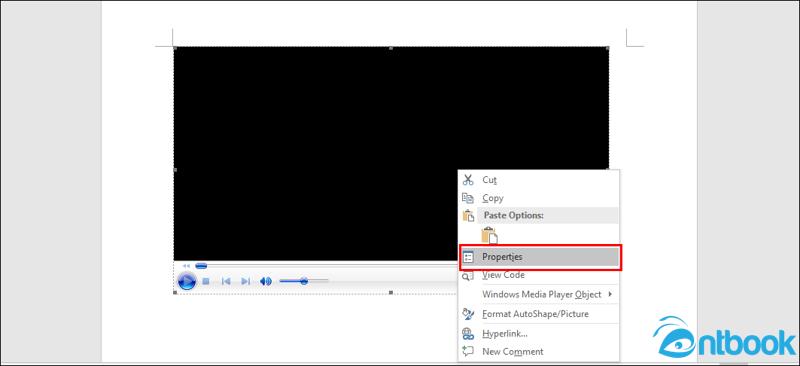Click the Copy pages icon
This screenshot has width=800, height=366.
(468, 198)
